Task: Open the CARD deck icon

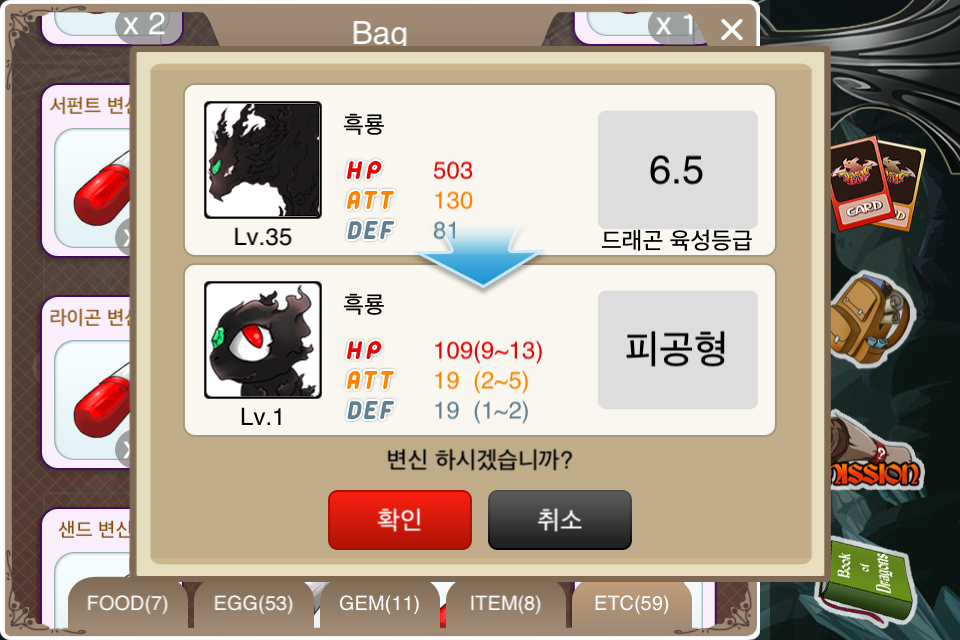Action: [x=877, y=184]
